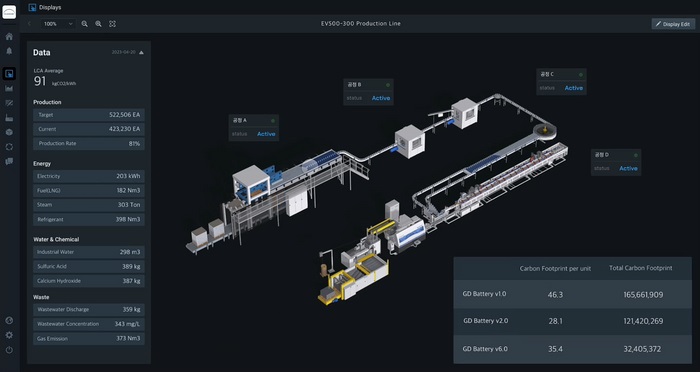The width and height of the screenshot is (700, 372).
Task: Select the GD Battery v2.0 row
Action: click(573, 321)
